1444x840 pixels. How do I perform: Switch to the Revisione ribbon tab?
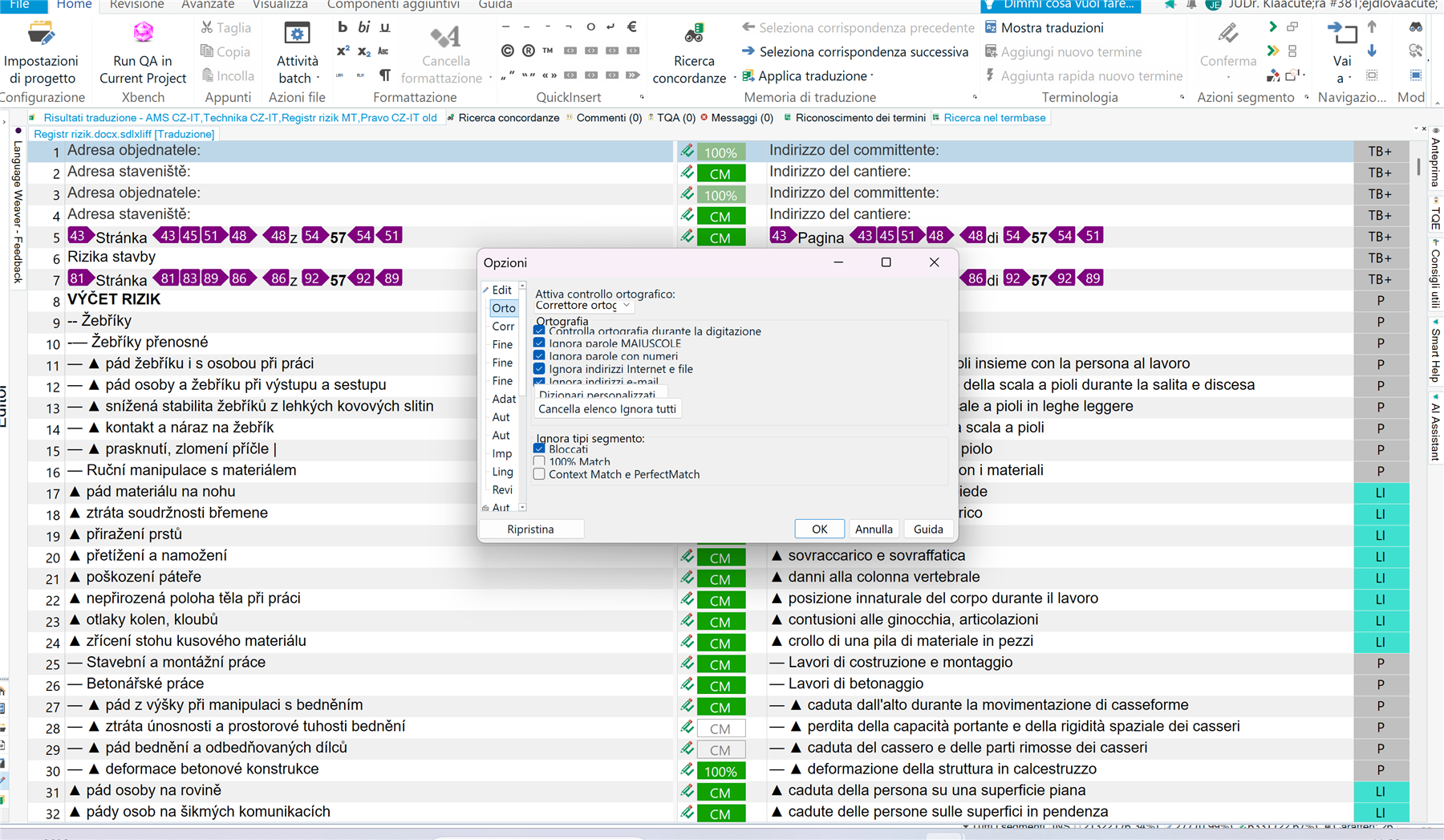point(136,4)
